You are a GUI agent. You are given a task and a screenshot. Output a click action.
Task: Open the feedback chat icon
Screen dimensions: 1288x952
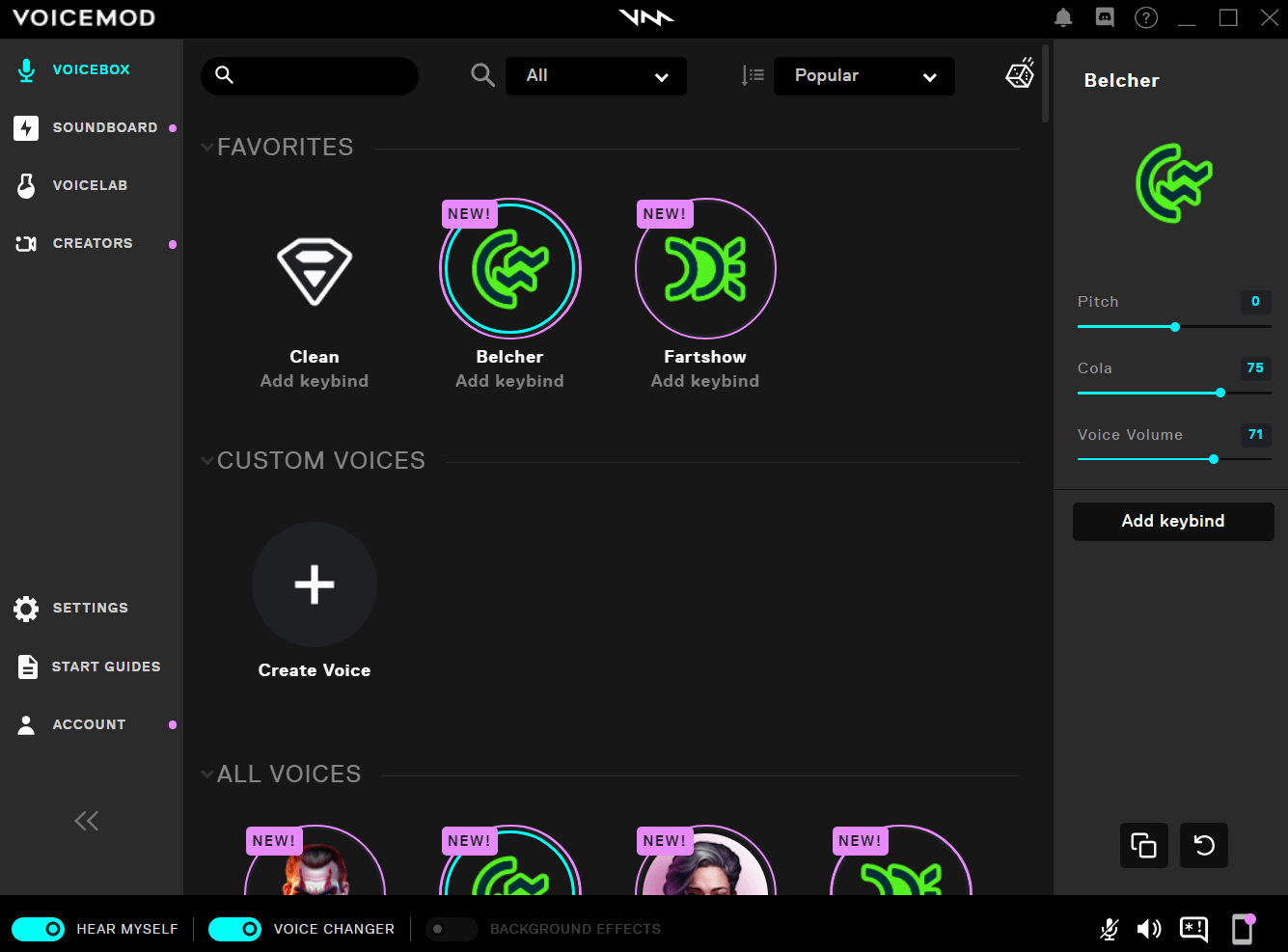tap(1194, 929)
